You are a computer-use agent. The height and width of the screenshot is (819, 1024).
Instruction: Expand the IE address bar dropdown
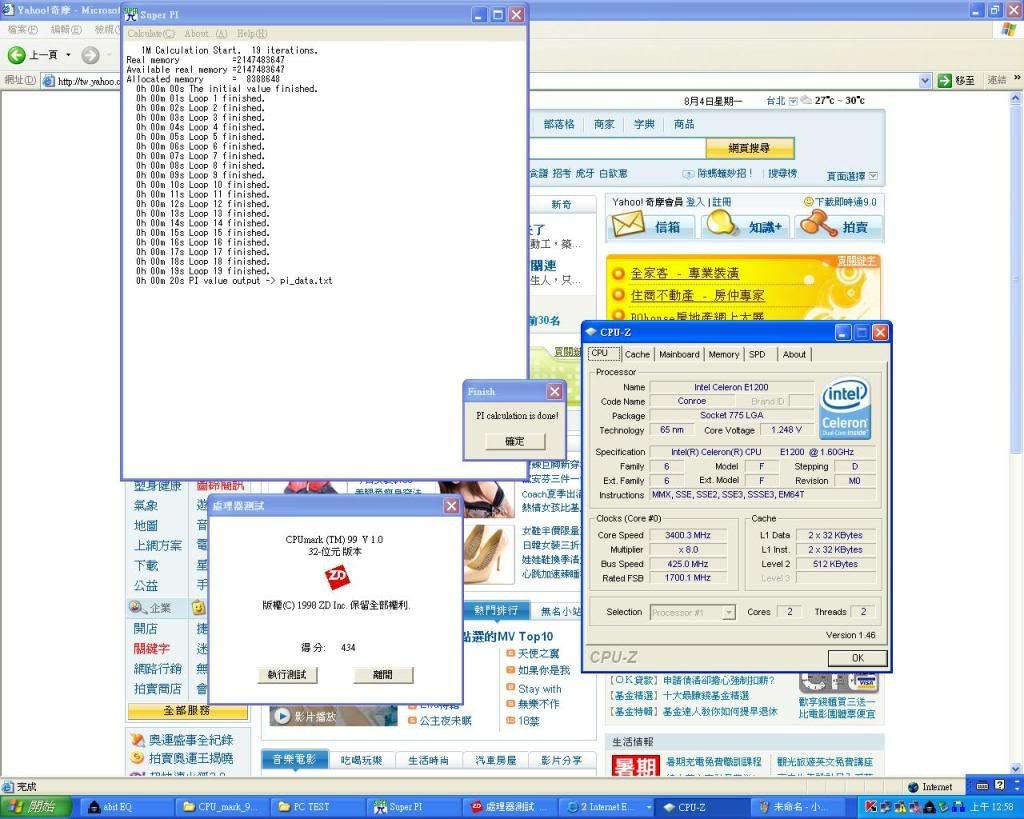[x=925, y=80]
